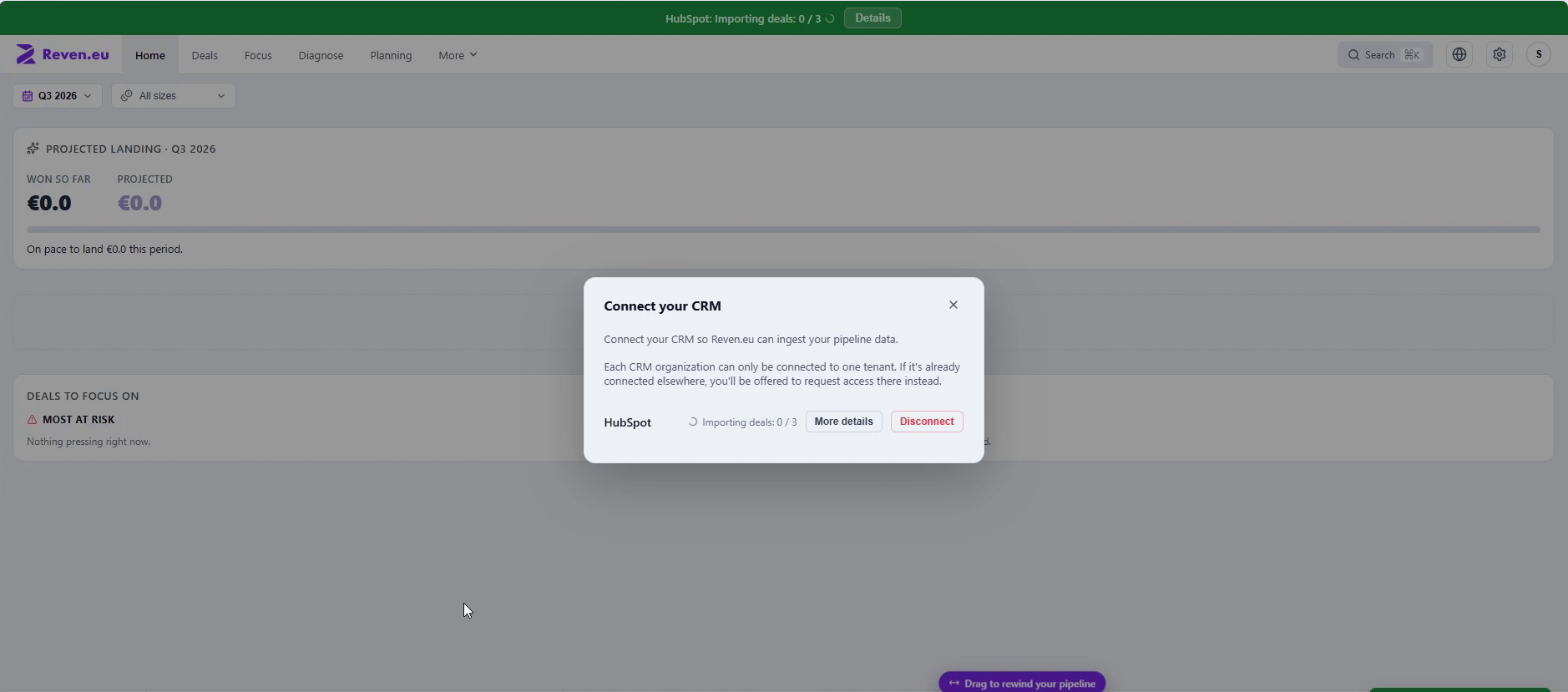
Task: Expand the More menu
Action: point(458,55)
